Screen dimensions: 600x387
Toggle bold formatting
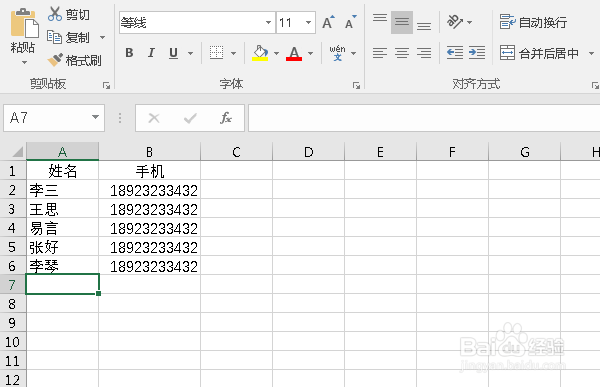point(129,53)
